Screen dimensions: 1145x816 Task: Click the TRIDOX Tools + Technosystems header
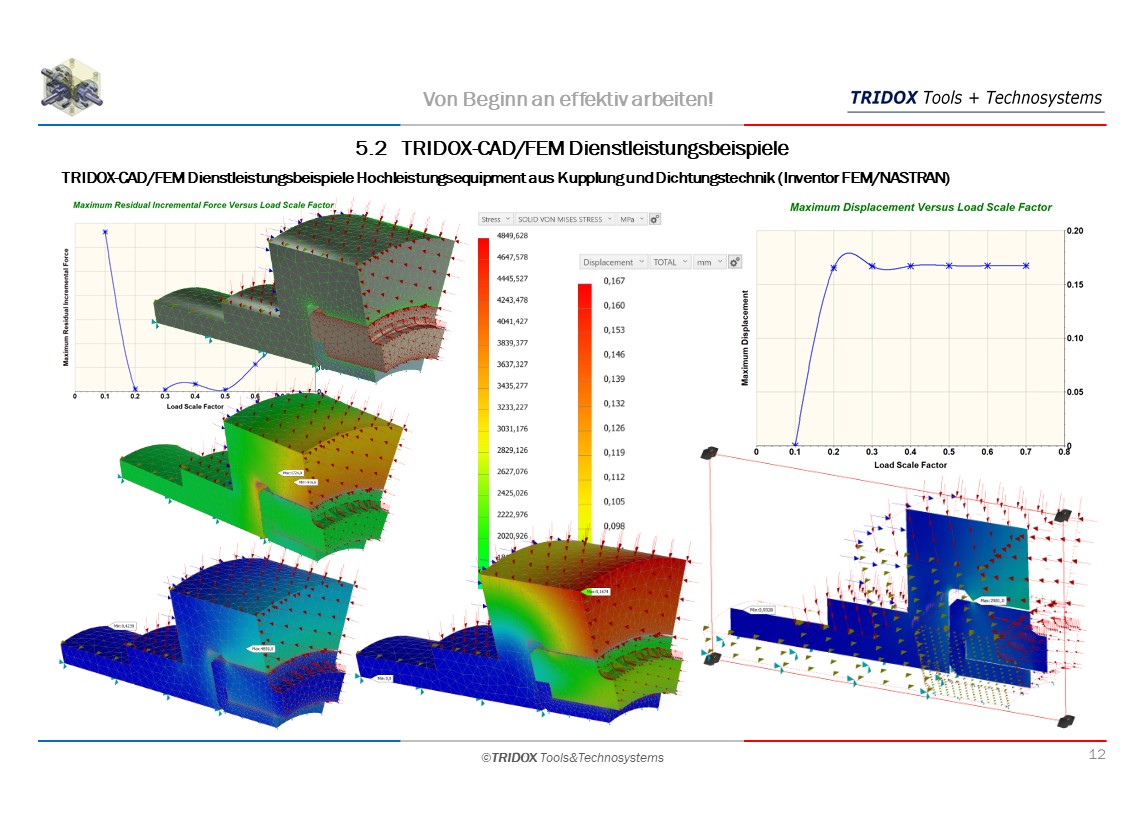[x=975, y=98]
